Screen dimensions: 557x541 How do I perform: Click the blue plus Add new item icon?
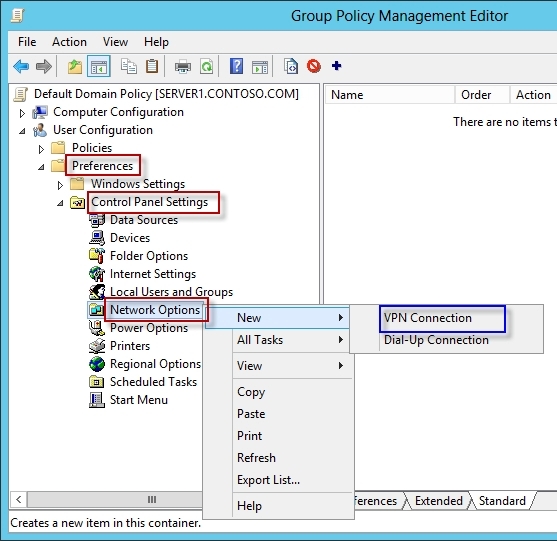click(336, 66)
